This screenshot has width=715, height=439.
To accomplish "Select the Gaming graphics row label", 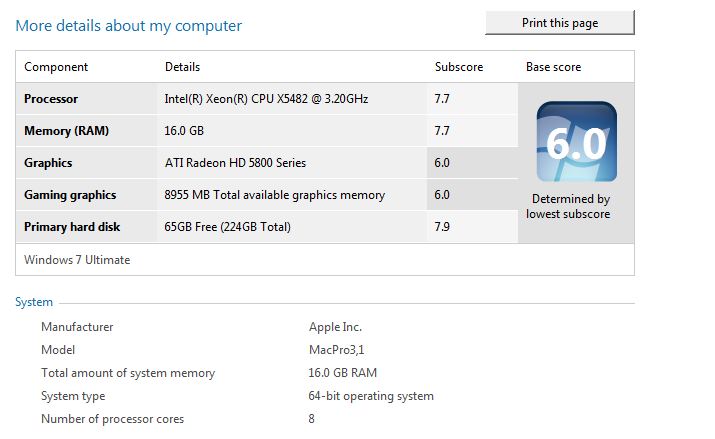I will tap(70, 195).
